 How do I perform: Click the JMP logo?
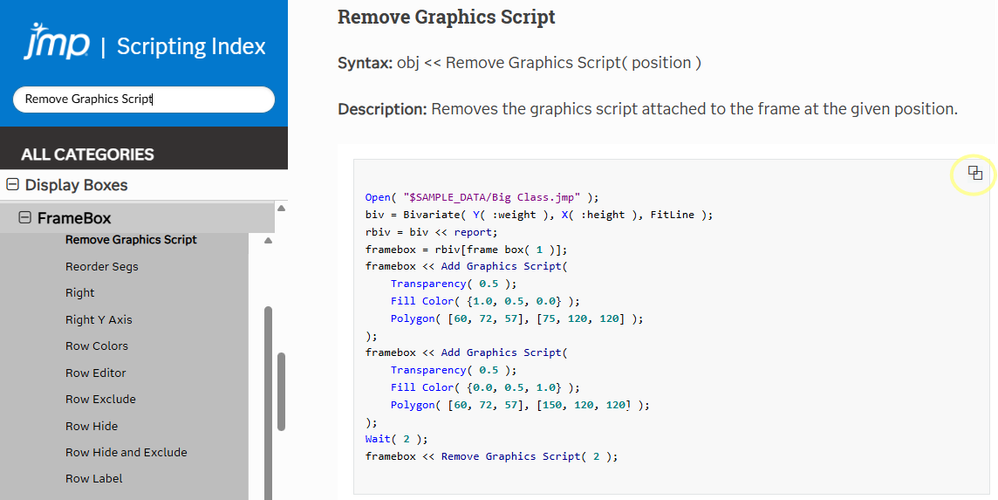click(56, 44)
